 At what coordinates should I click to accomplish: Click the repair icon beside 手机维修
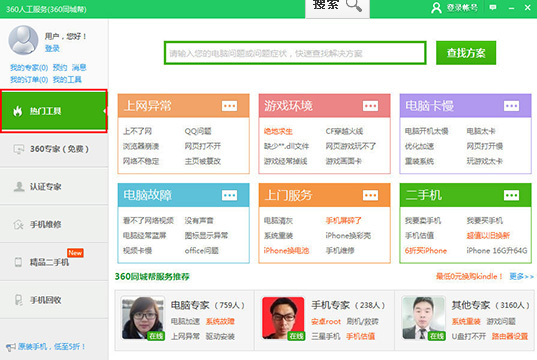click(x=18, y=225)
